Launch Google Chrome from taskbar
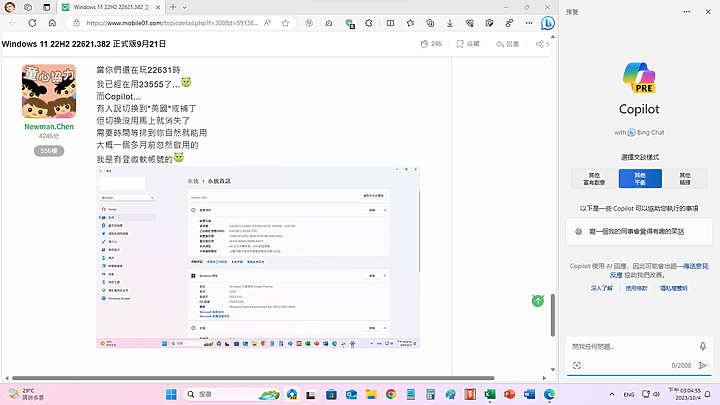Screen dimensions: 720x405 (x=391, y=394)
